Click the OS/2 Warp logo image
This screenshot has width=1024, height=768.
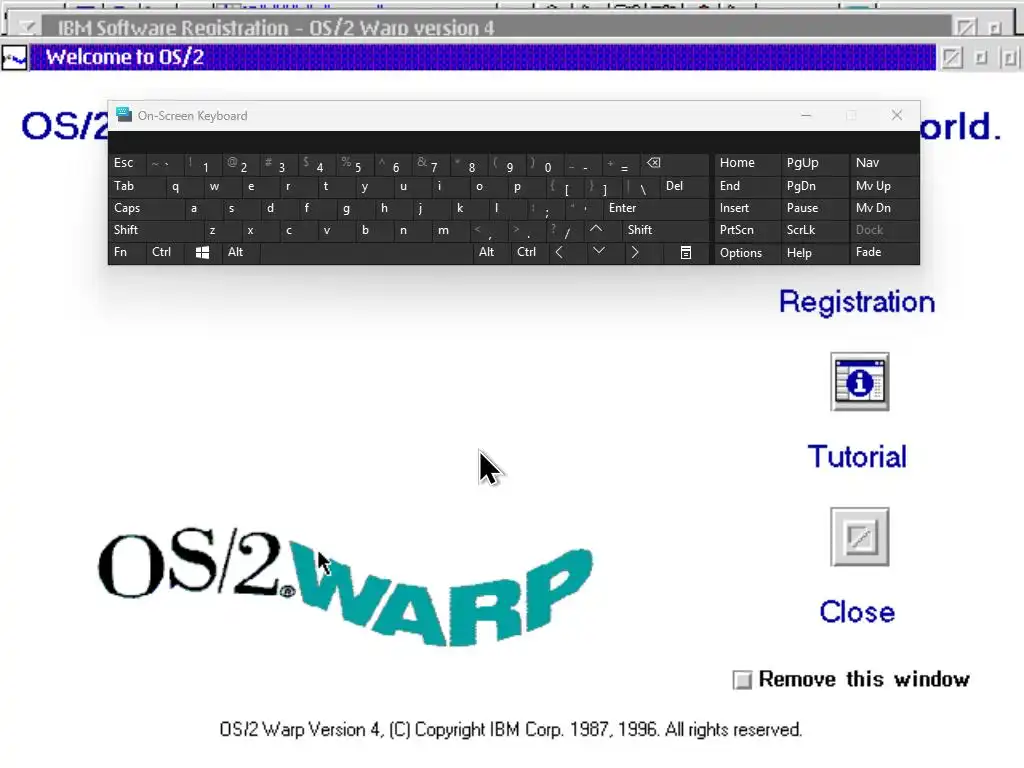point(346,589)
